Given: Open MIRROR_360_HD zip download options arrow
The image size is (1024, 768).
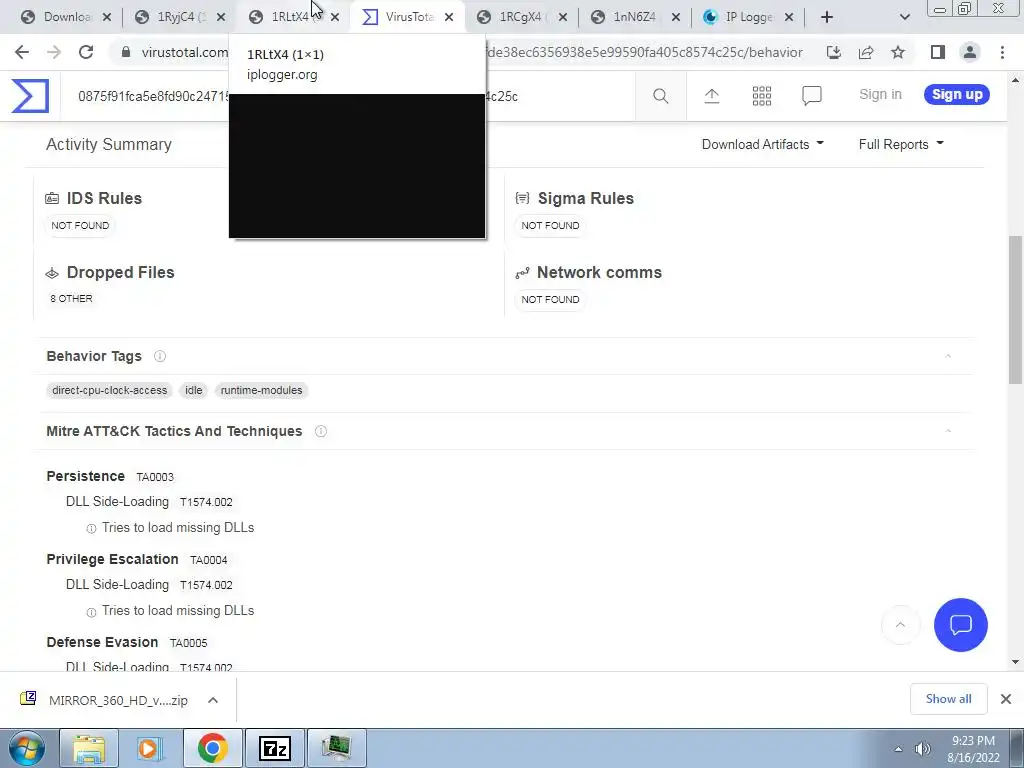Looking at the screenshot, I should [212, 700].
